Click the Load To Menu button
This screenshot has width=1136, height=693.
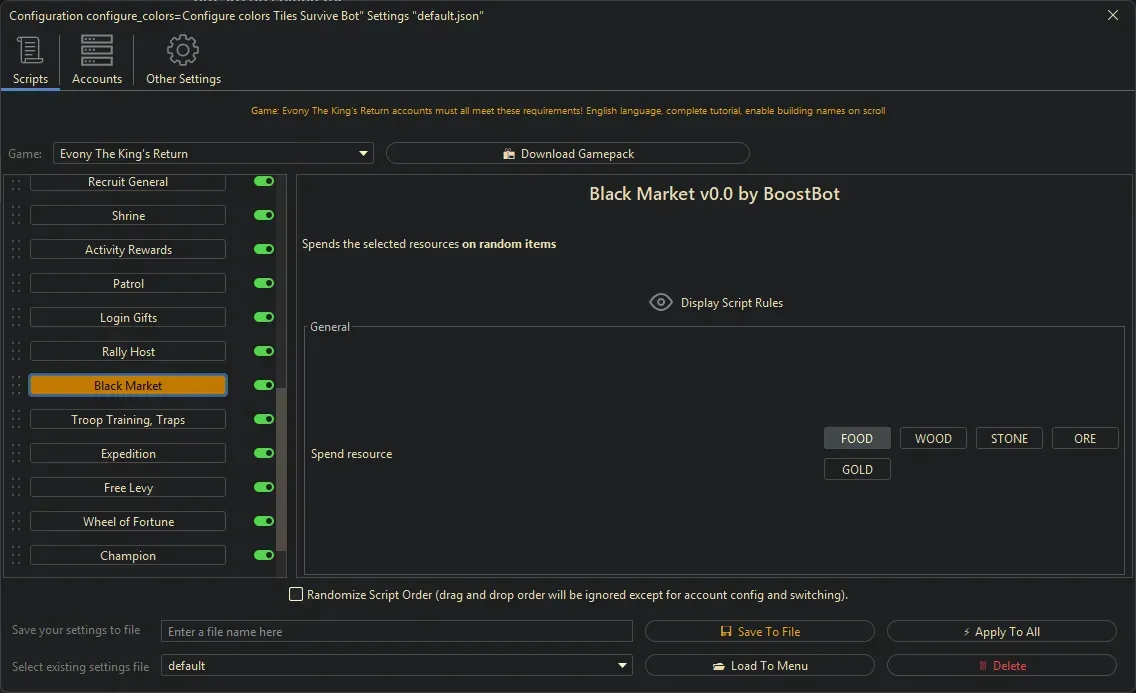pyautogui.click(x=760, y=665)
